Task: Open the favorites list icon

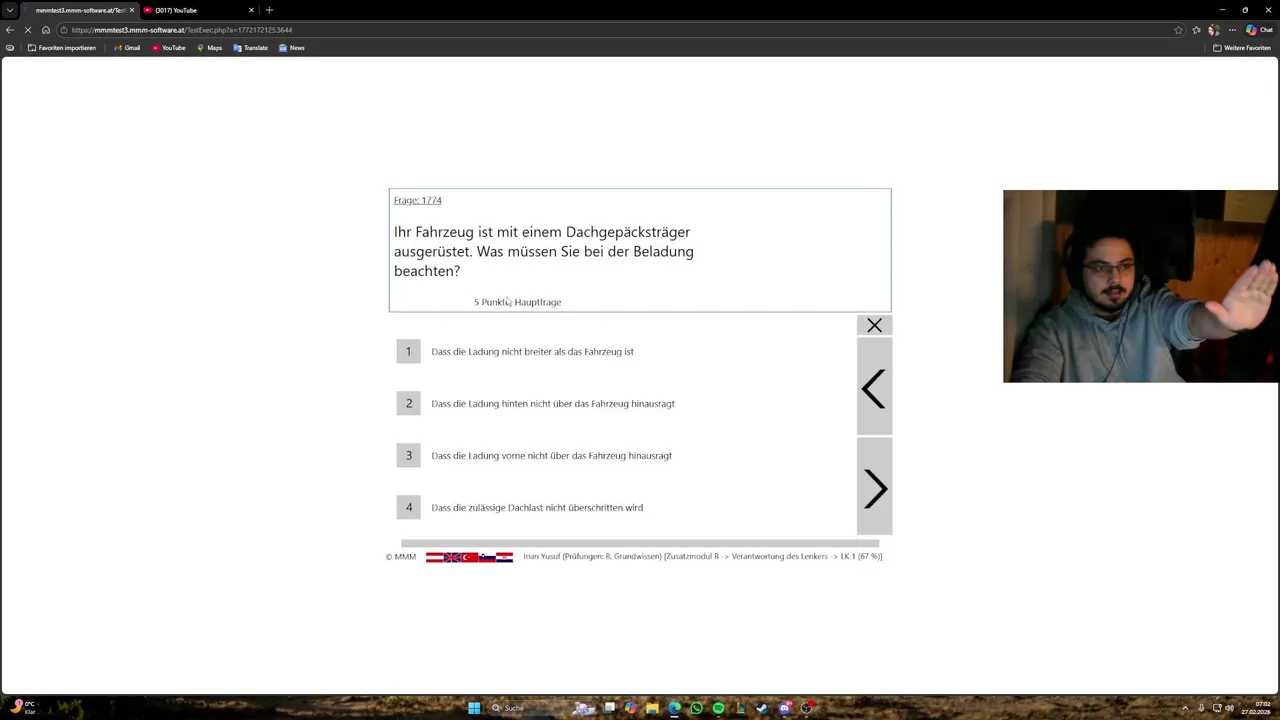Action: [x=1197, y=30]
